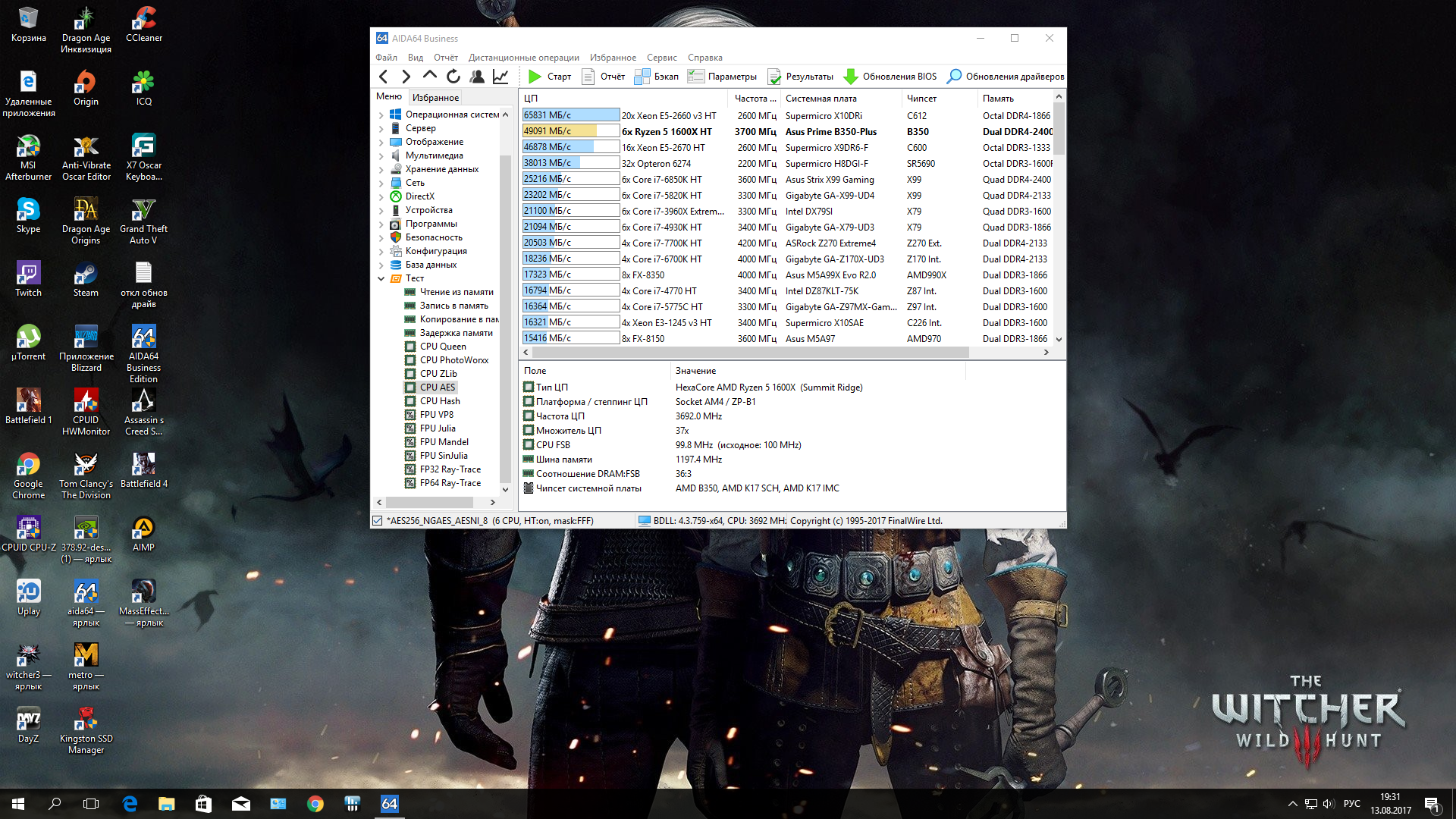The width and height of the screenshot is (1456, 819).
Task: Open Обновления драйверов search tool
Action: 955,77
